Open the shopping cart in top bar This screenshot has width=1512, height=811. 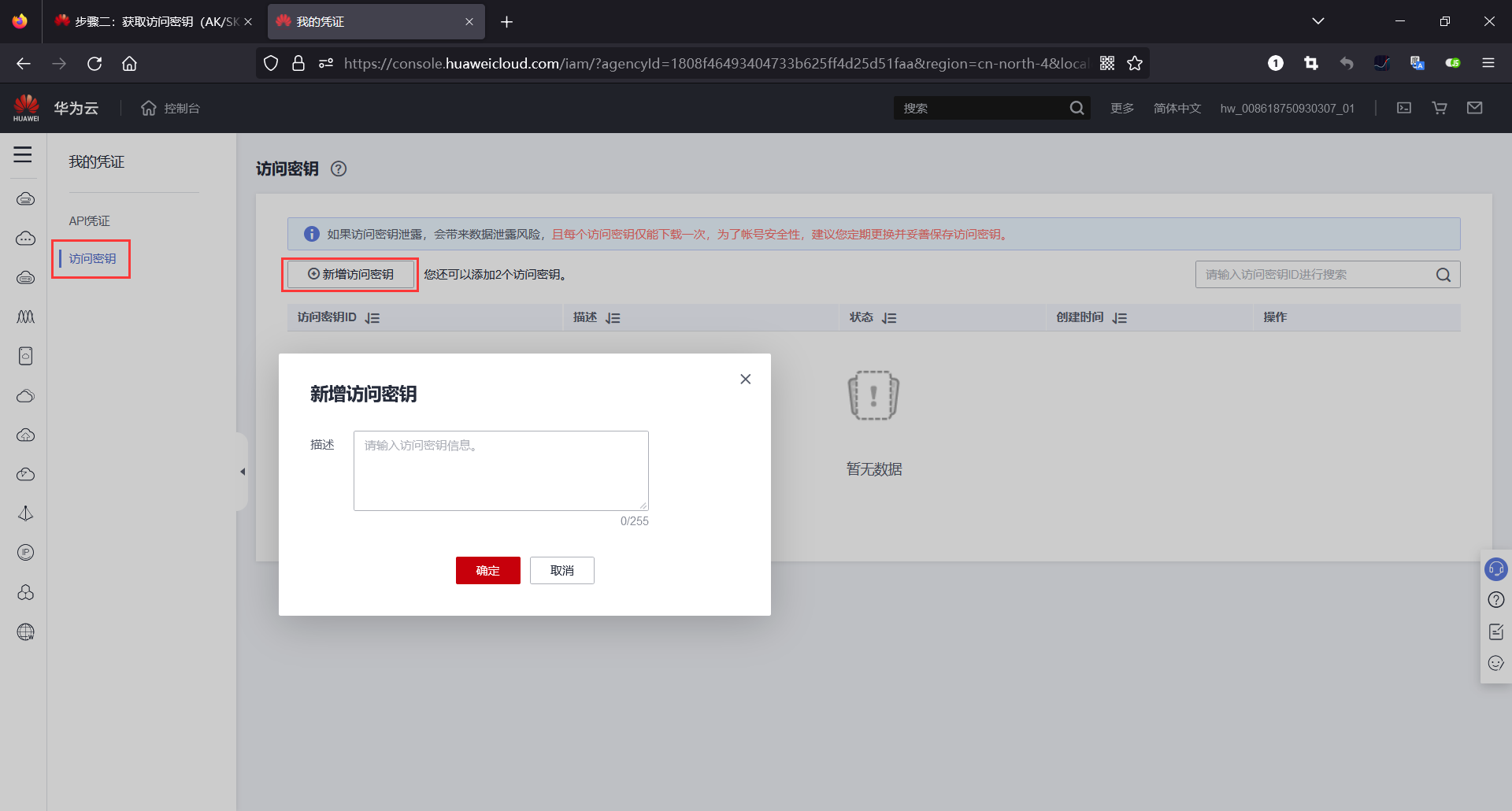pos(1439,108)
